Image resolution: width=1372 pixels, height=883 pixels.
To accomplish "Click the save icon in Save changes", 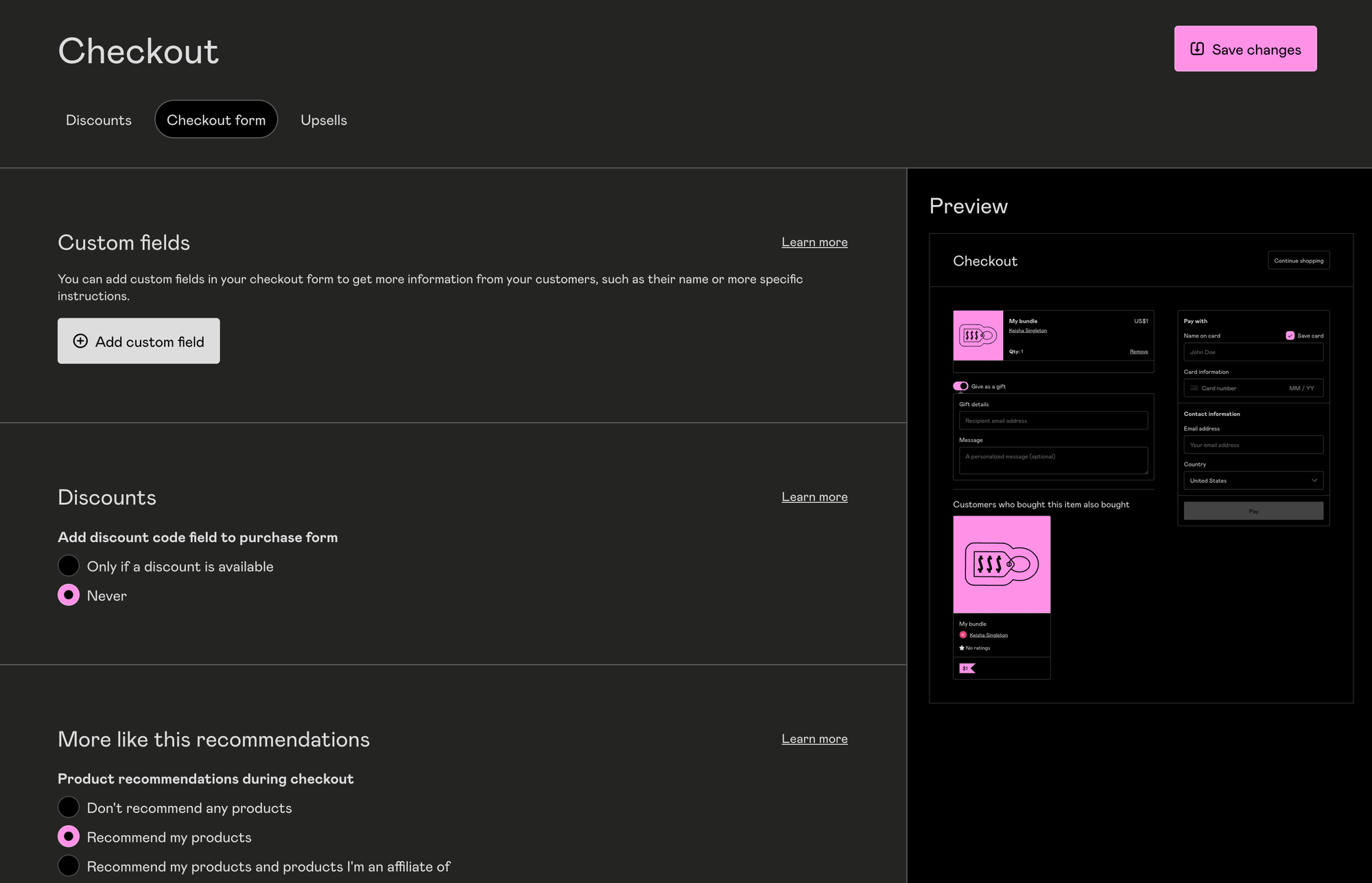I will click(1197, 49).
